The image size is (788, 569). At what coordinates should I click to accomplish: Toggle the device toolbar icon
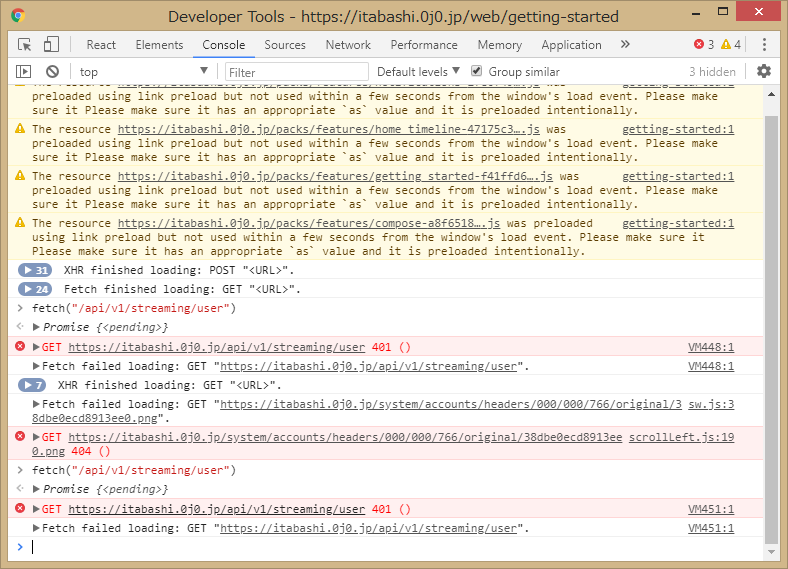coord(51,45)
